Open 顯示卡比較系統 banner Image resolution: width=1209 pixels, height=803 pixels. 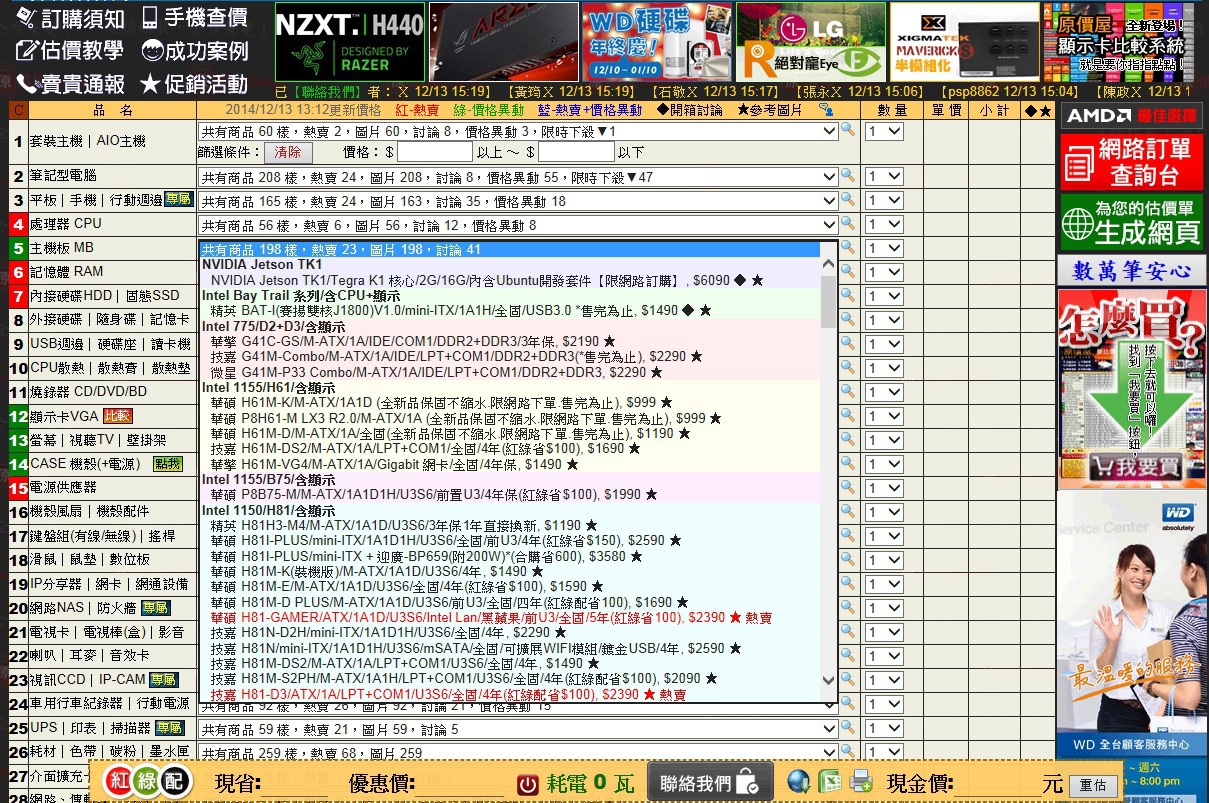coord(1118,42)
